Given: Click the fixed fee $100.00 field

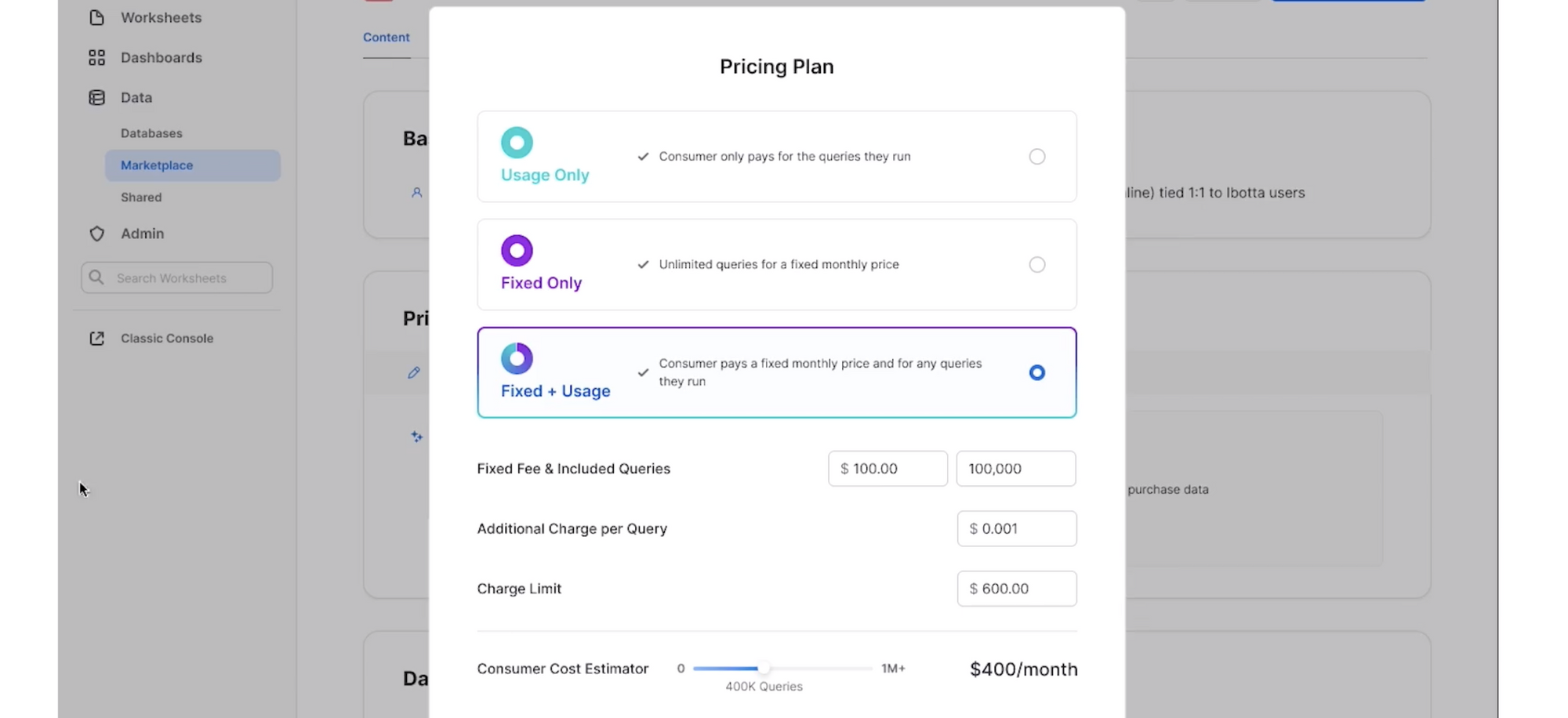Looking at the screenshot, I should coord(887,469).
